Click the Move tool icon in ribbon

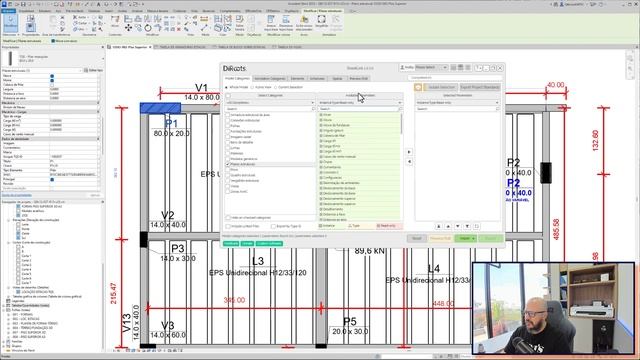point(129,28)
